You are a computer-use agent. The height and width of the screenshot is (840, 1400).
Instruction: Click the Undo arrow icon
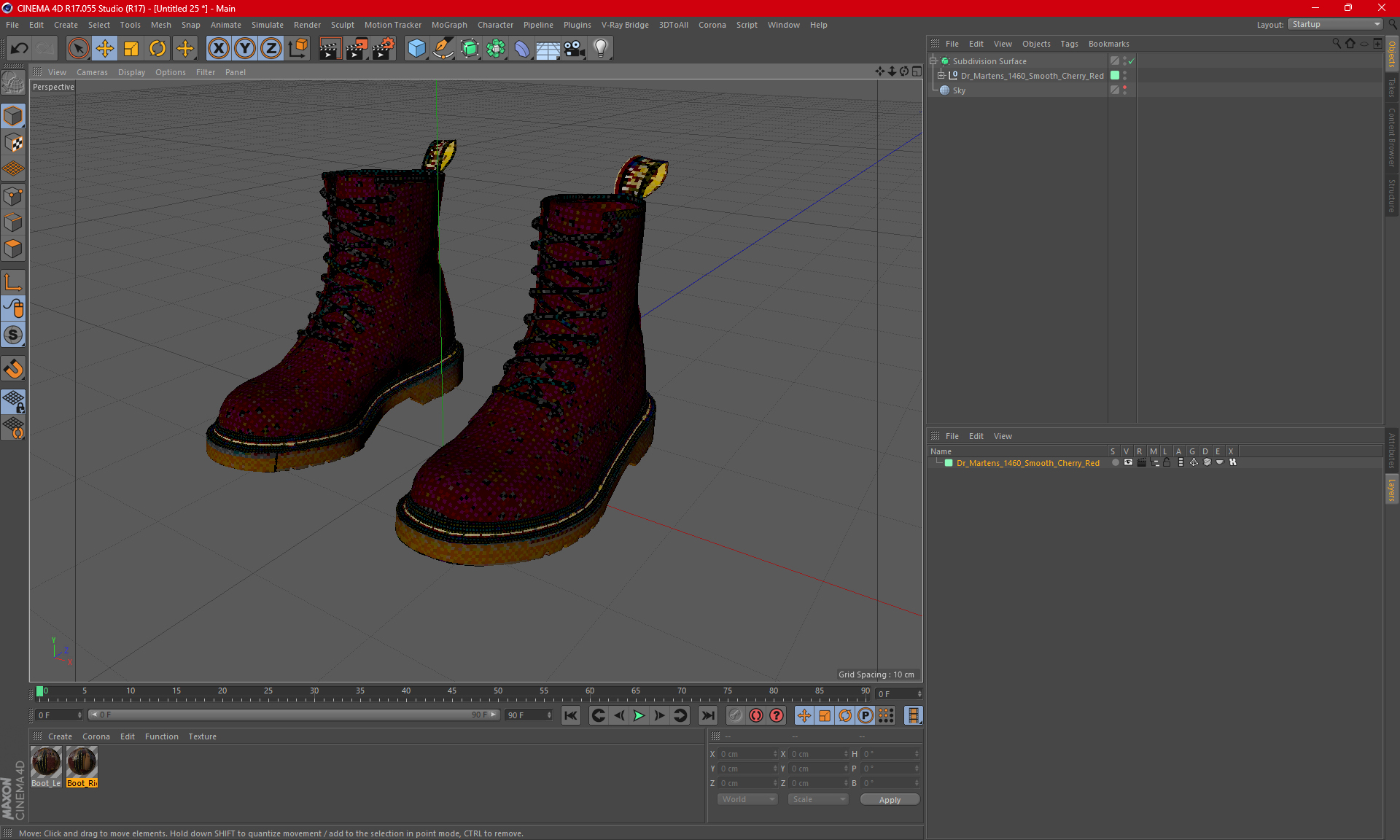[x=20, y=49]
